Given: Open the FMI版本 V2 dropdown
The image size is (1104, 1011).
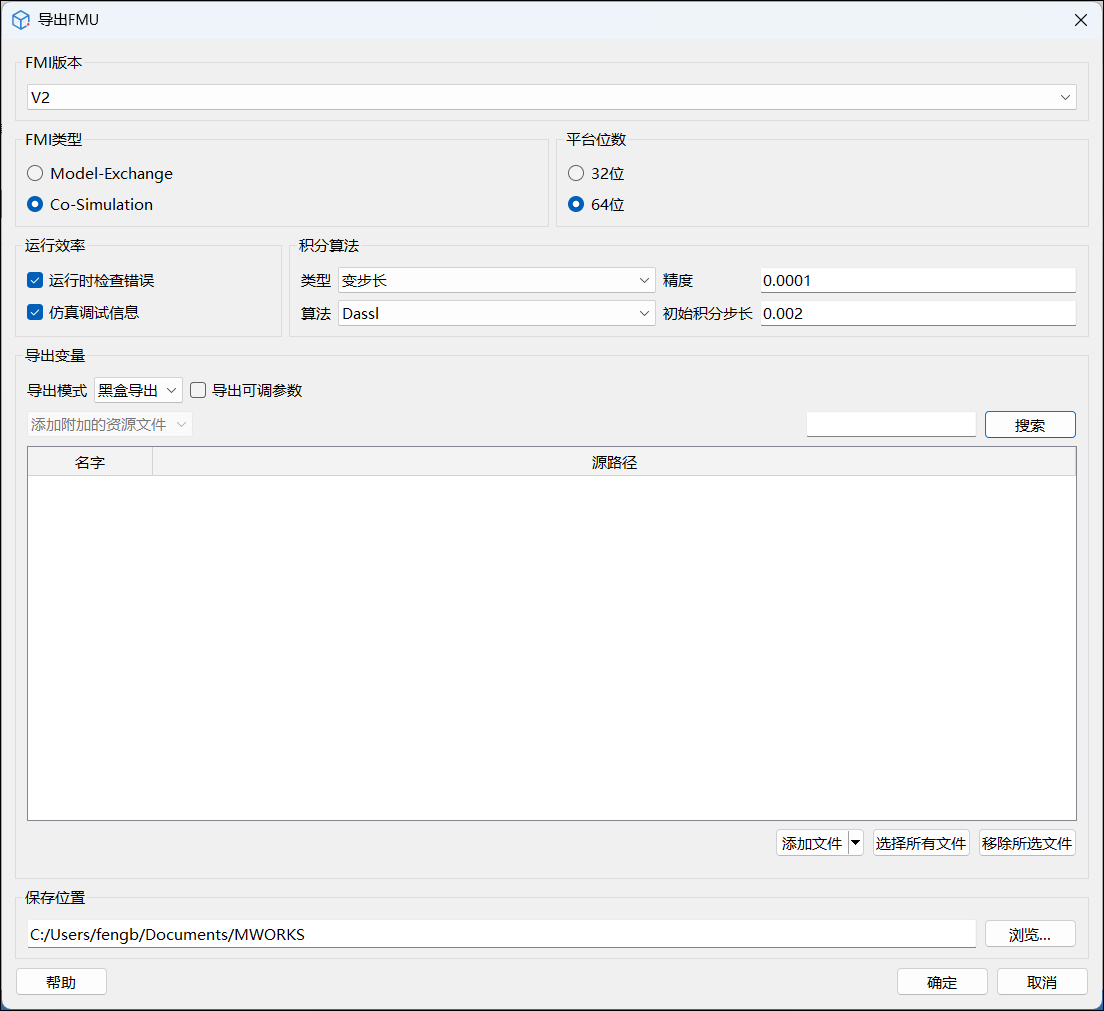Looking at the screenshot, I should click(x=551, y=97).
